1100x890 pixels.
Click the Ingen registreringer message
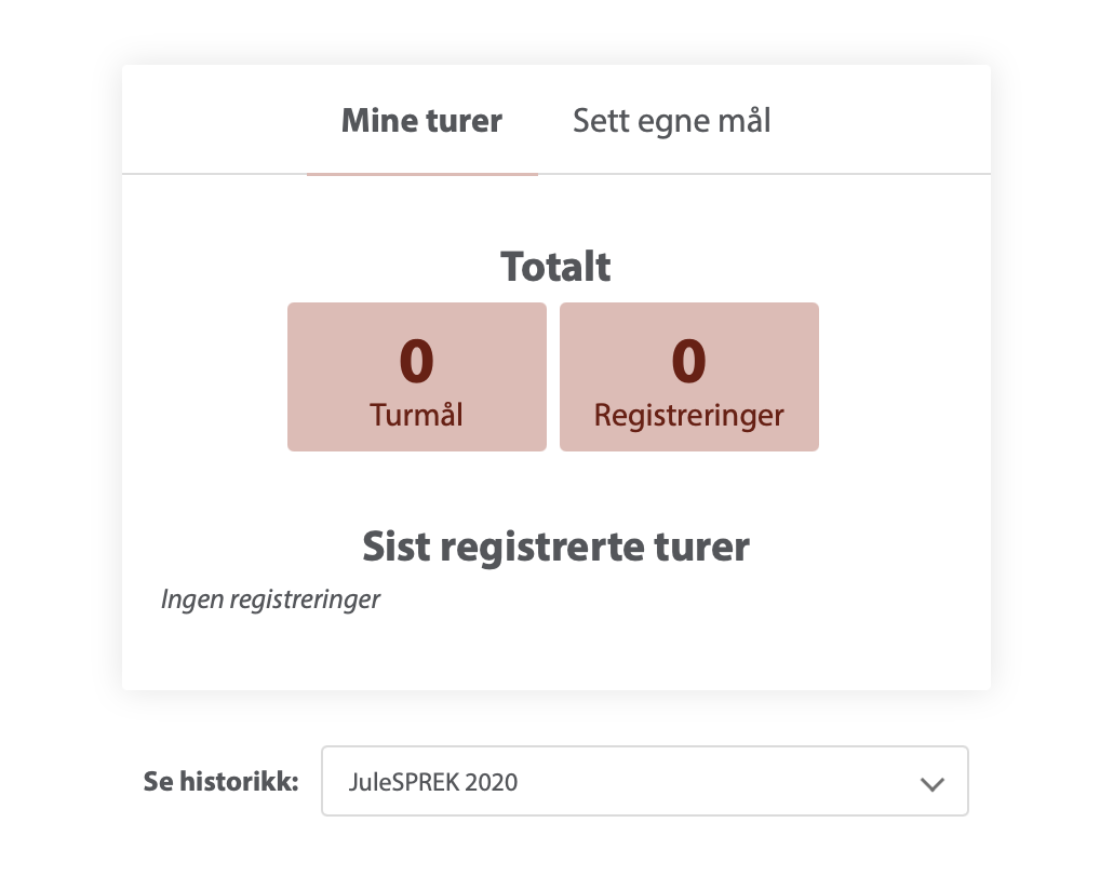point(270,600)
